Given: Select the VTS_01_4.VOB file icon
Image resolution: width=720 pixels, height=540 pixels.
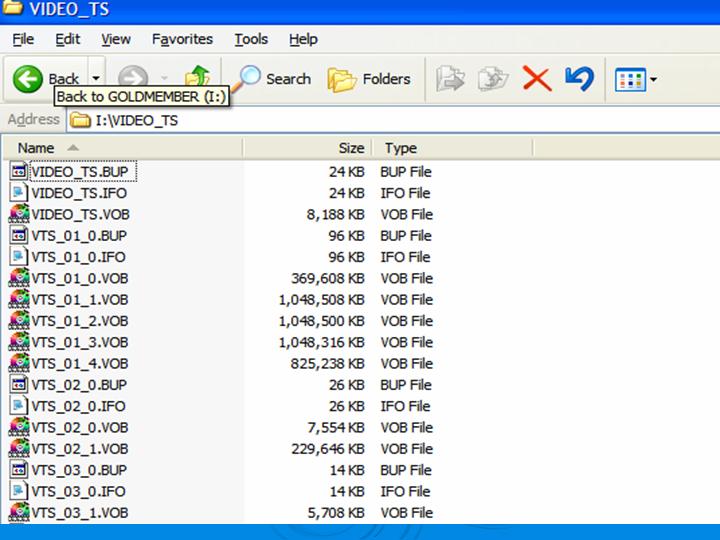Looking at the screenshot, I should (19, 363).
